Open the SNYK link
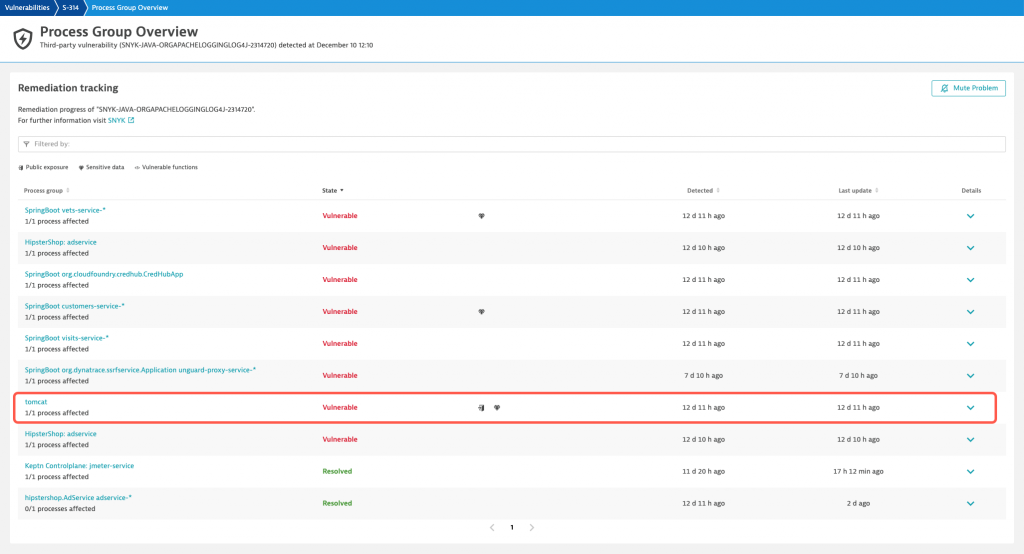 pyautogui.click(x=116, y=120)
